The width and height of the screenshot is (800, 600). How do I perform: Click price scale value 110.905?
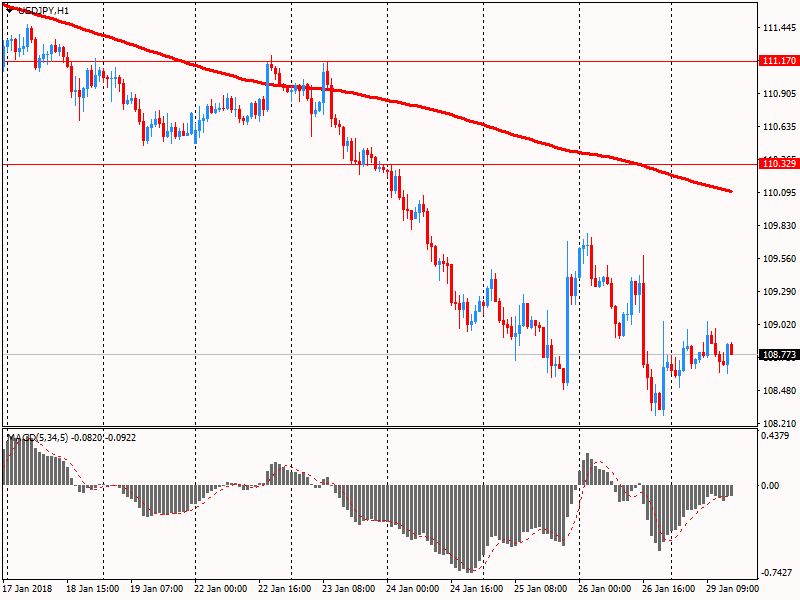tap(779, 94)
